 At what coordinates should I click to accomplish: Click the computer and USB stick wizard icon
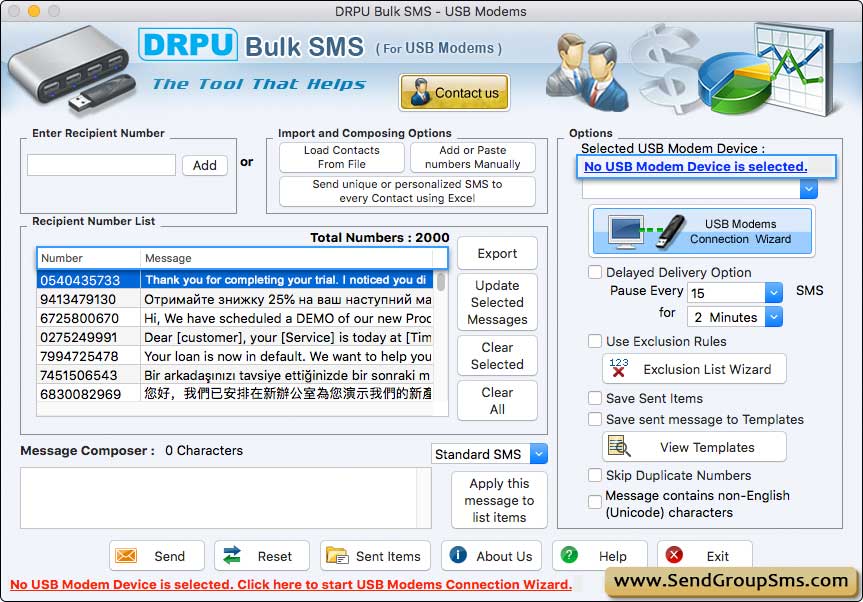[646, 232]
